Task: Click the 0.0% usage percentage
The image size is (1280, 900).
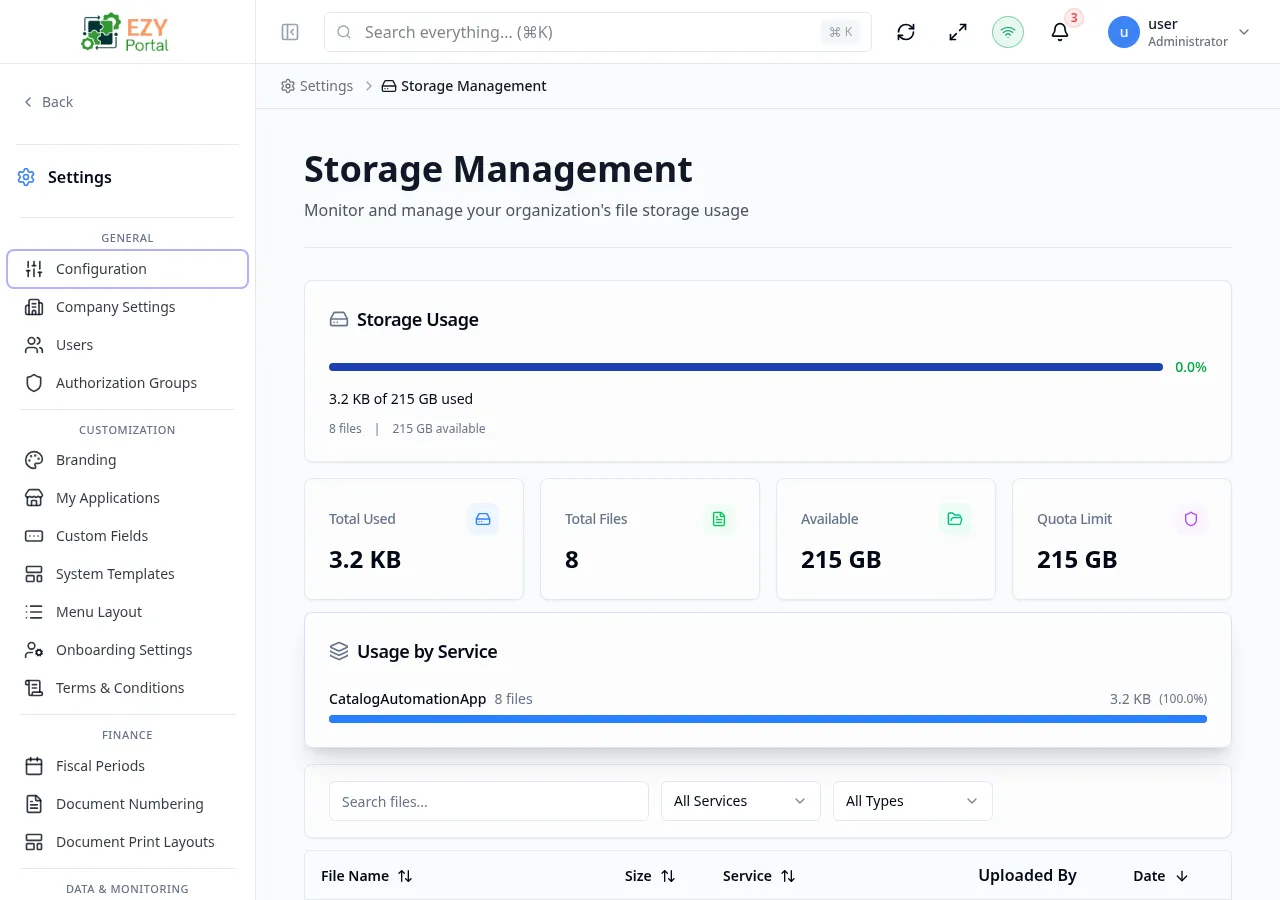Action: 1191,367
